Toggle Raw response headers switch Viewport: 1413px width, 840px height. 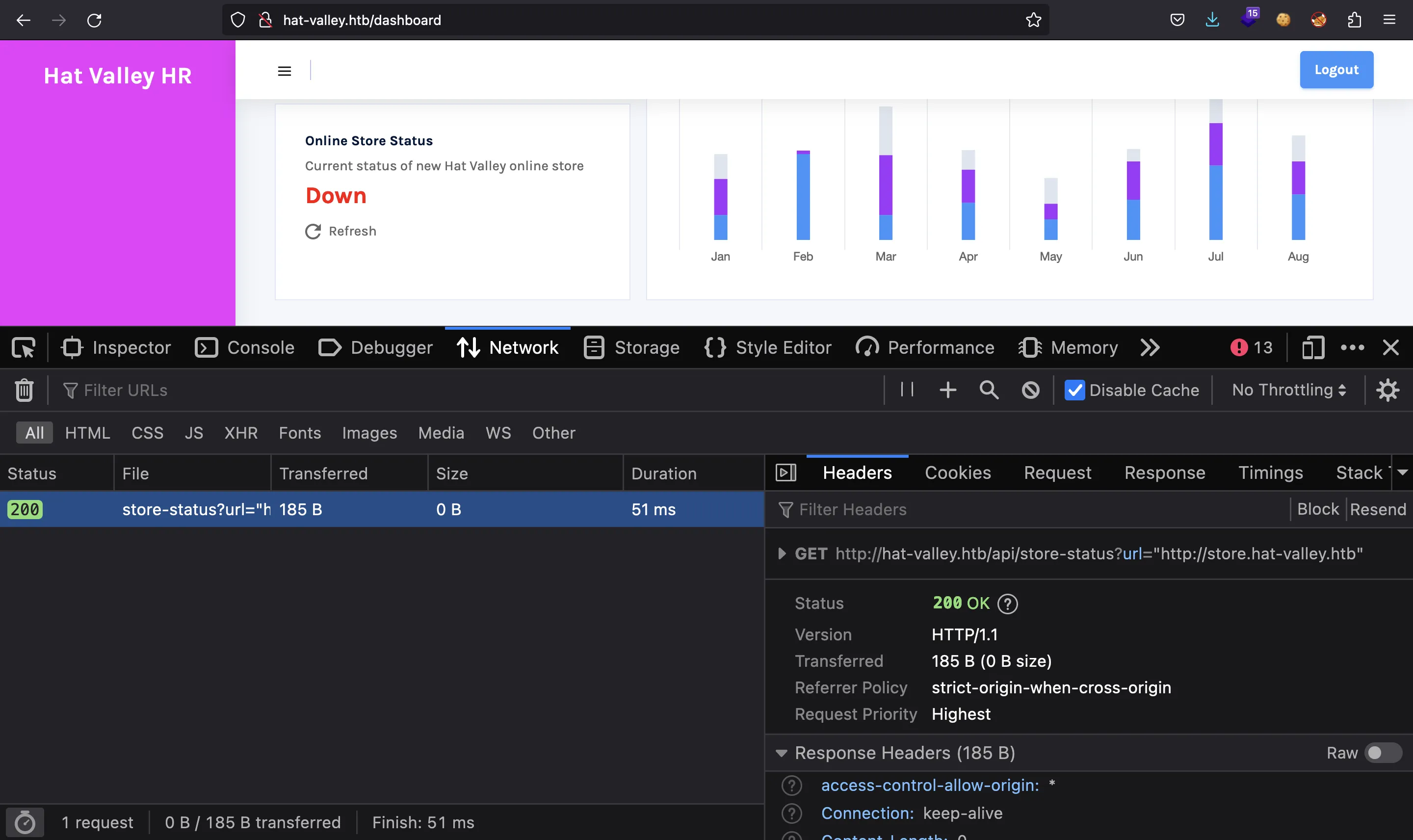pos(1383,752)
